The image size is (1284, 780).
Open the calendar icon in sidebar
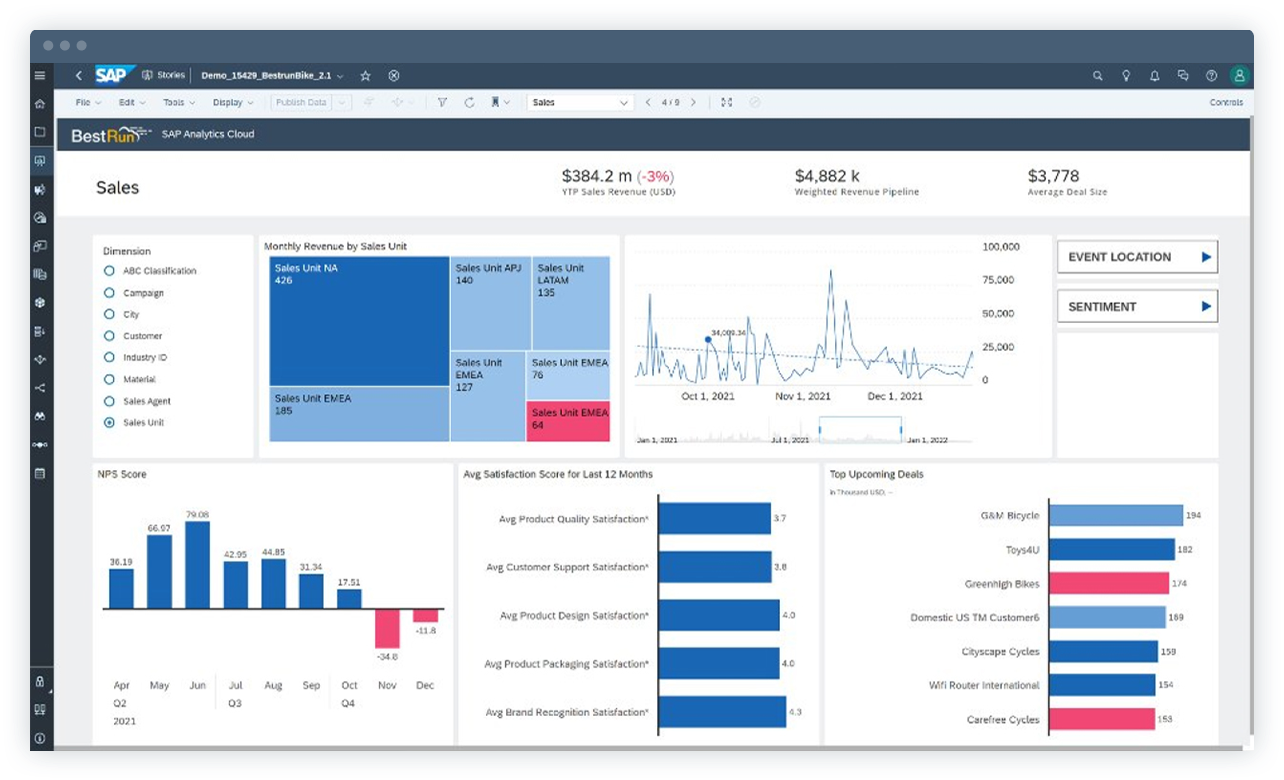point(40,473)
